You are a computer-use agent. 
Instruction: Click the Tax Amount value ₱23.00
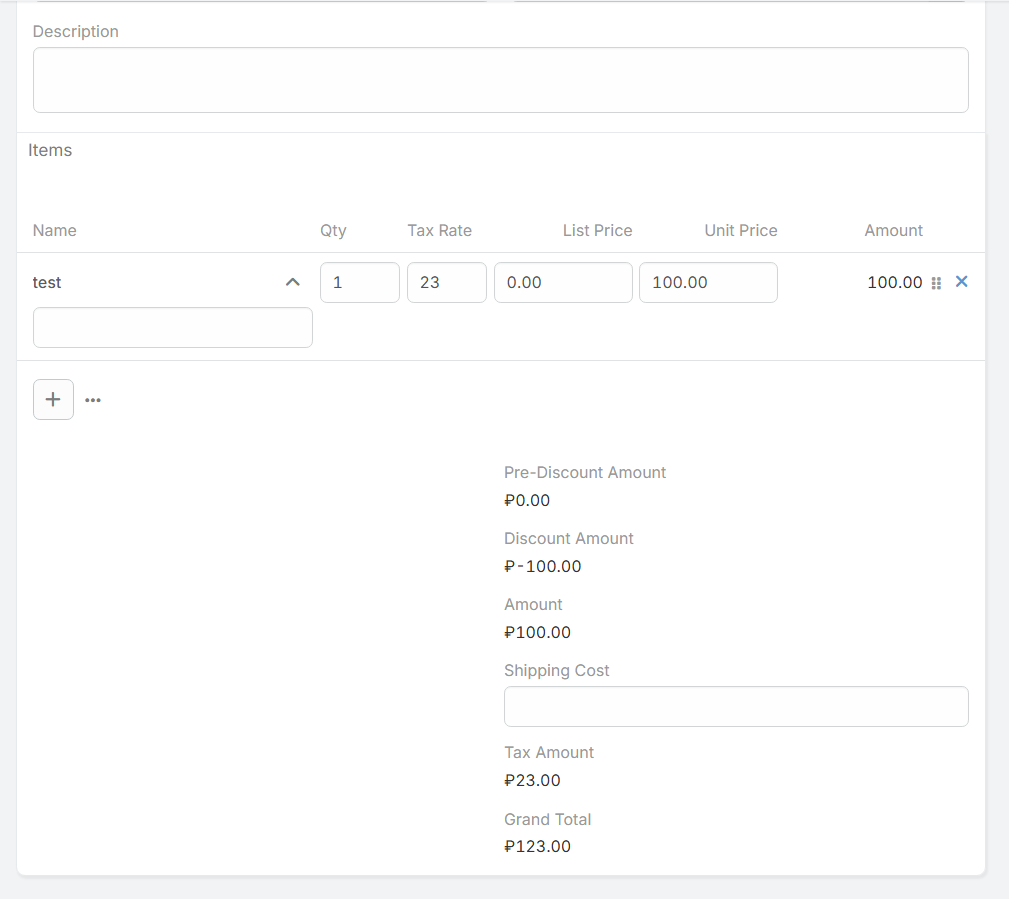click(532, 780)
